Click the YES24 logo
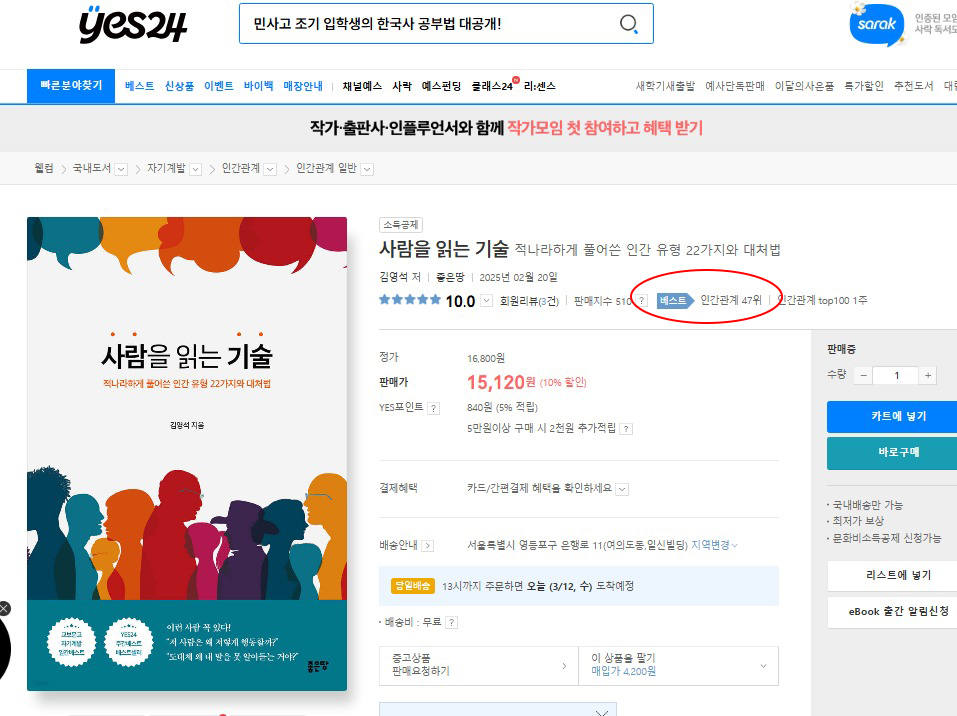Screen dimensions: 957x716 (x=132, y=24)
